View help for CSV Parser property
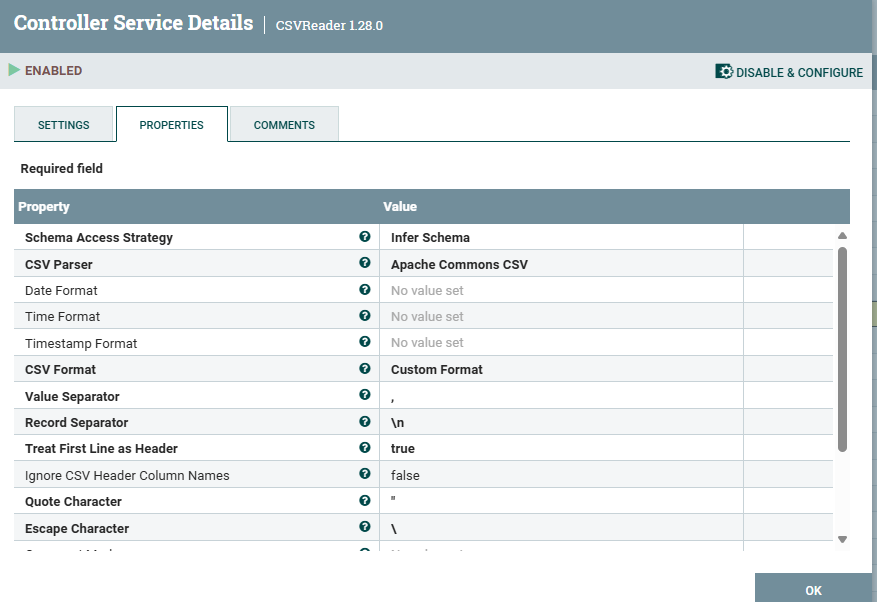Screen dimensions: 877x602 (365, 263)
